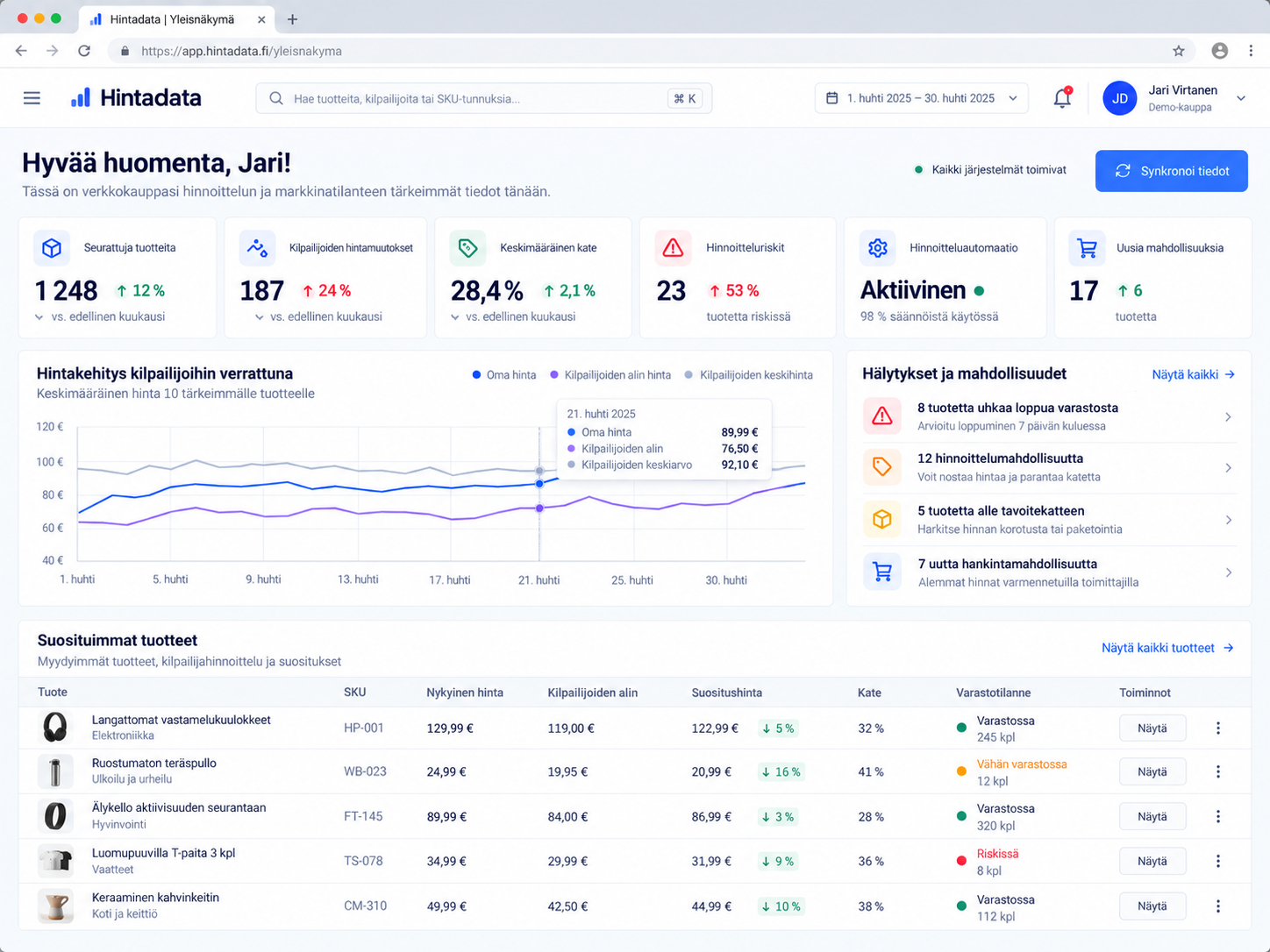
Task: Open a new browser tab
Action: (293, 19)
